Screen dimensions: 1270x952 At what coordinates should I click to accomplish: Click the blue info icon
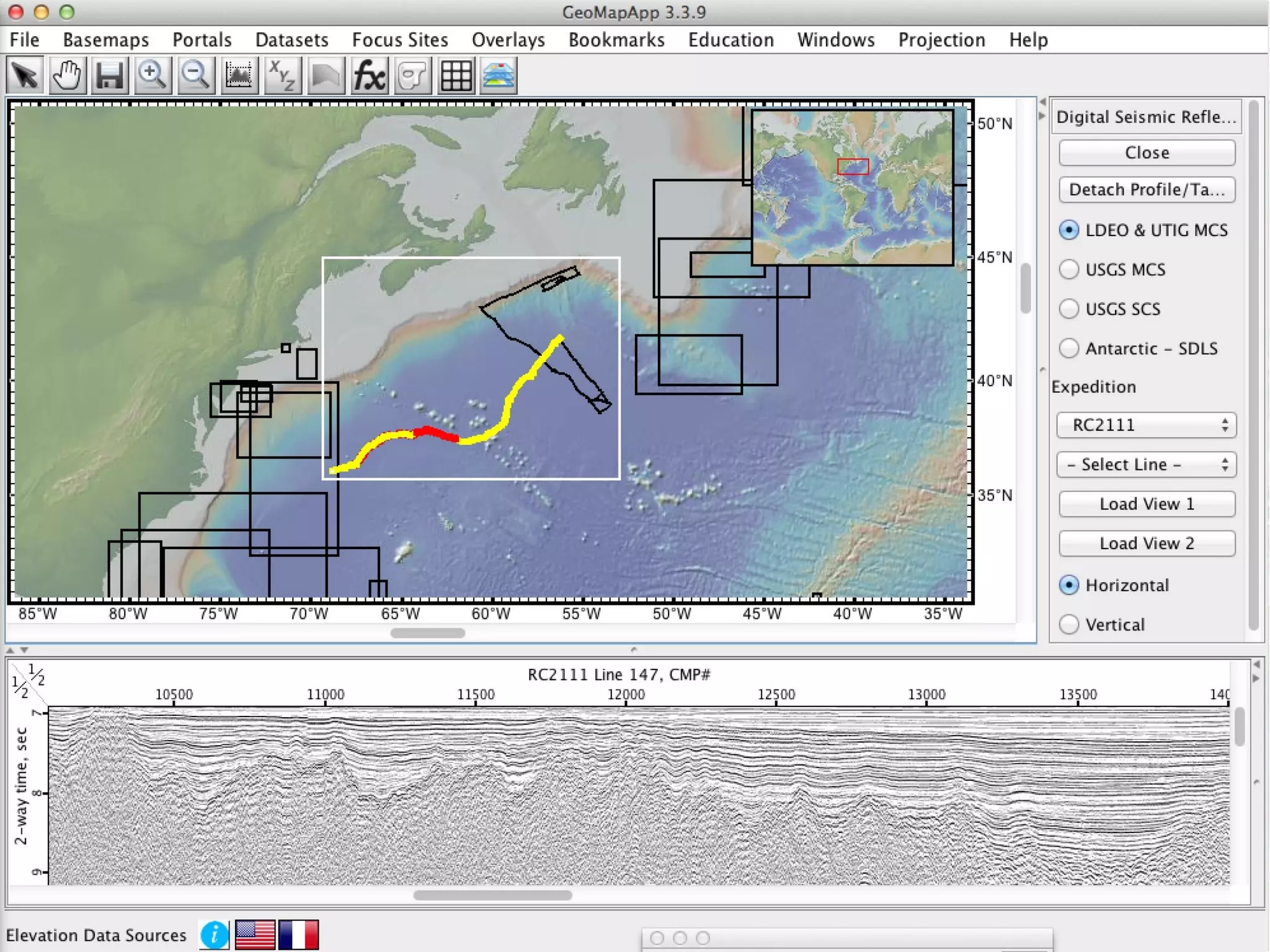(x=215, y=934)
